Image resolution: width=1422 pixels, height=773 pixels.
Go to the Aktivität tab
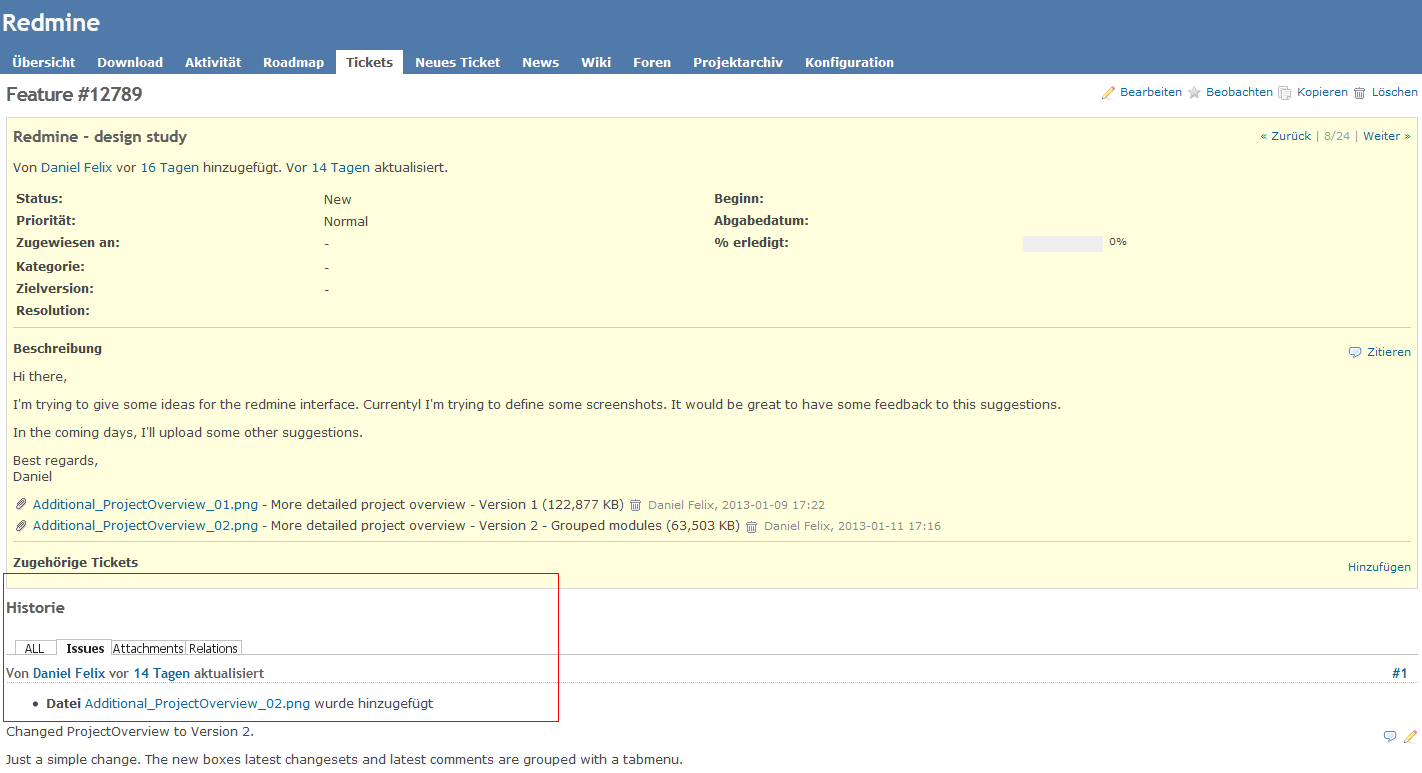click(213, 62)
